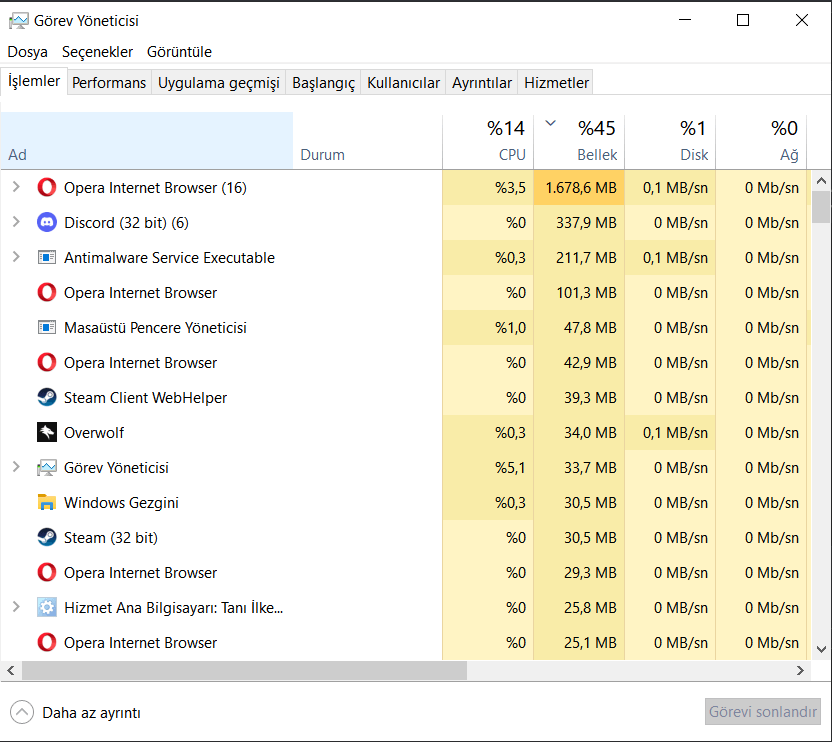The width and height of the screenshot is (832, 742).
Task: Click the Daha az ayrıntı circled arrow icon
Action: click(22, 712)
